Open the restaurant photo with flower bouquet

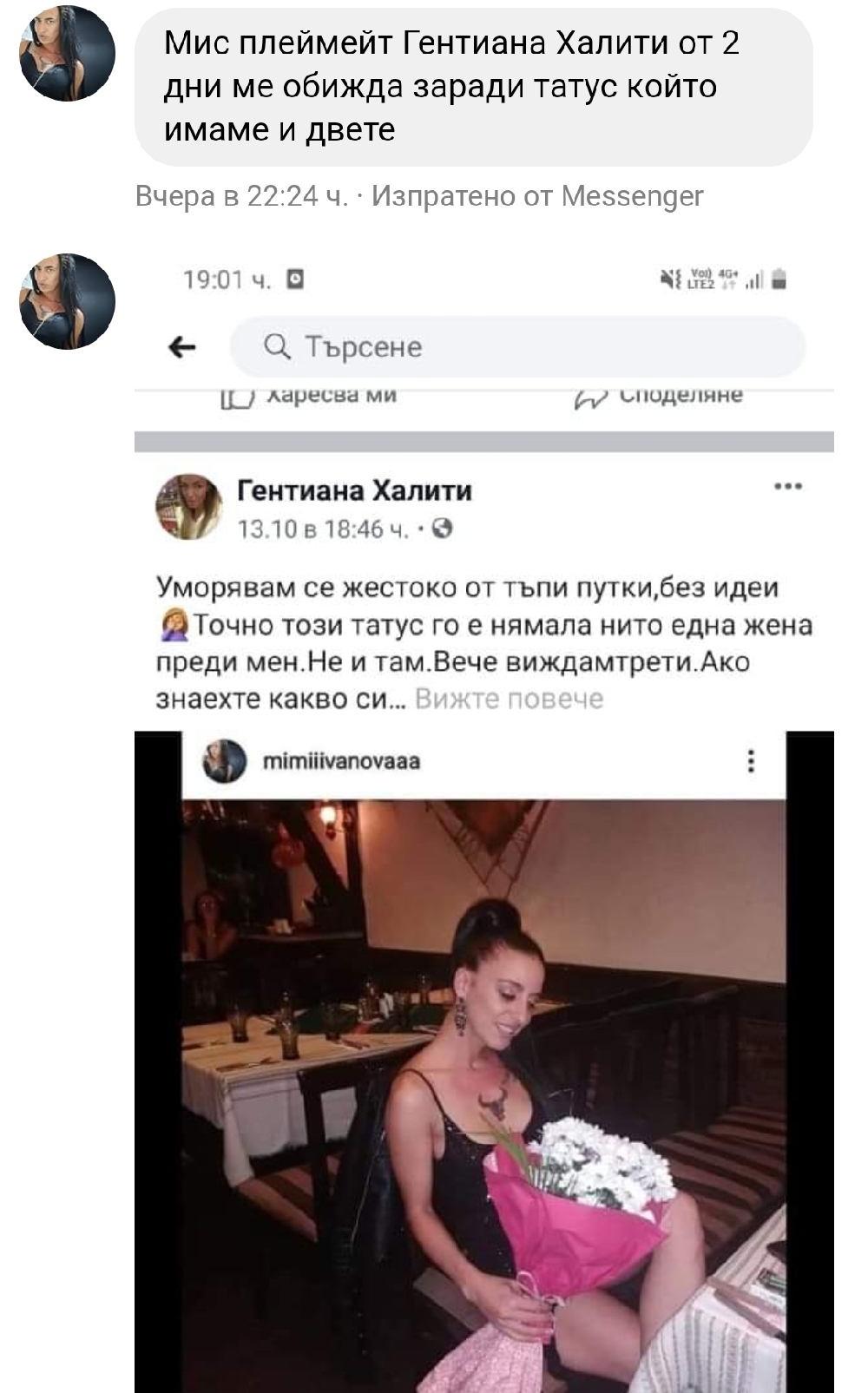[483, 1095]
